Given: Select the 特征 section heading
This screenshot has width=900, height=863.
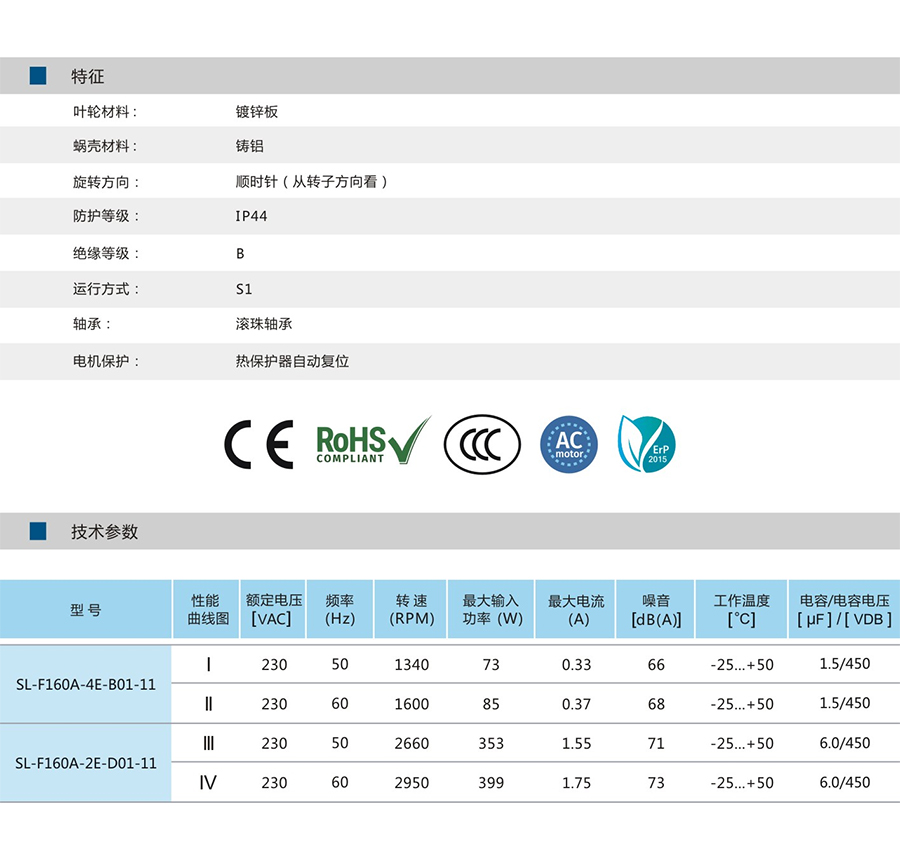Looking at the screenshot, I should 88,76.
